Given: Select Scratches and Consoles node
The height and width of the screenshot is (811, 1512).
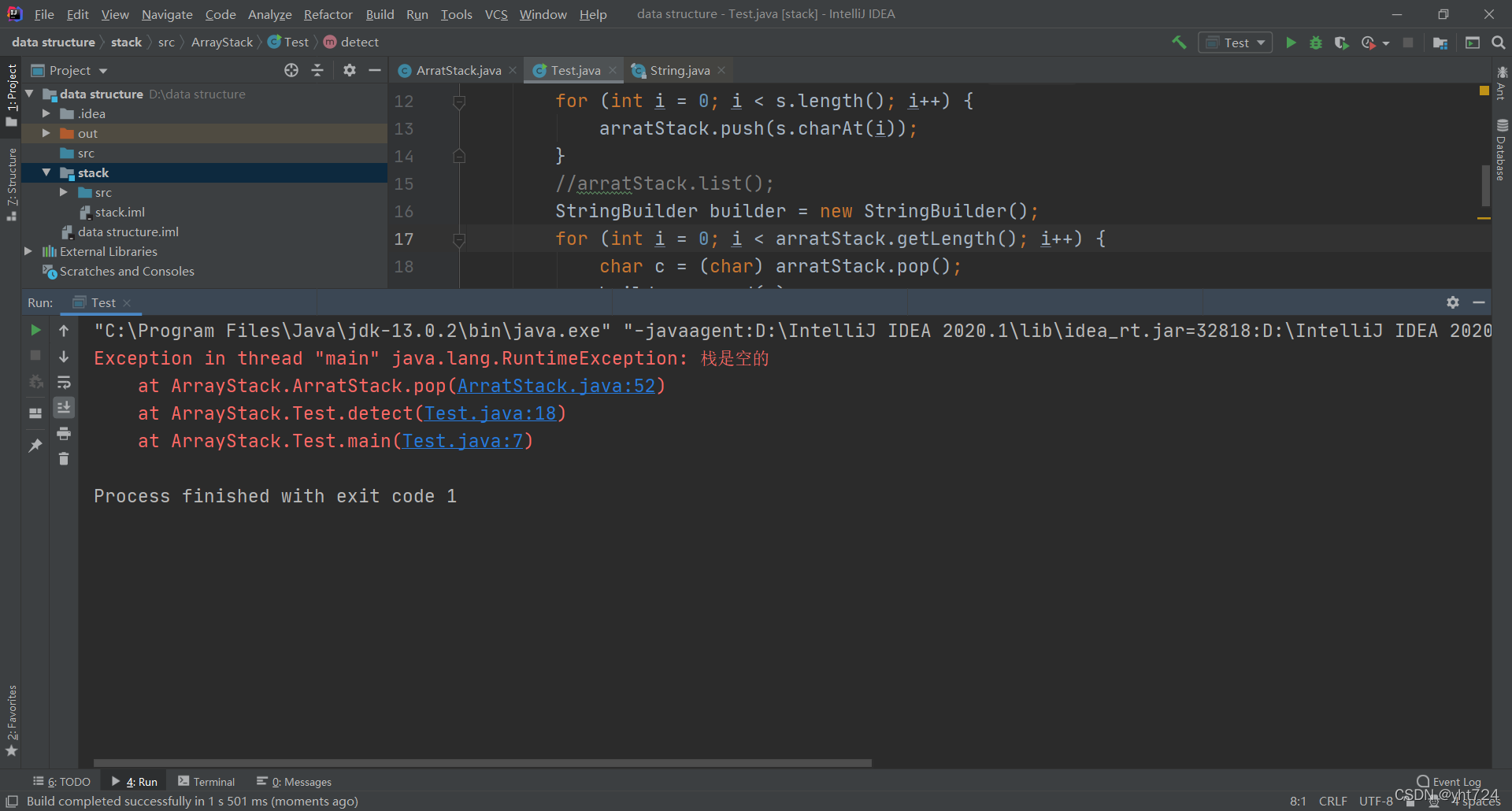Looking at the screenshot, I should pyautogui.click(x=118, y=271).
